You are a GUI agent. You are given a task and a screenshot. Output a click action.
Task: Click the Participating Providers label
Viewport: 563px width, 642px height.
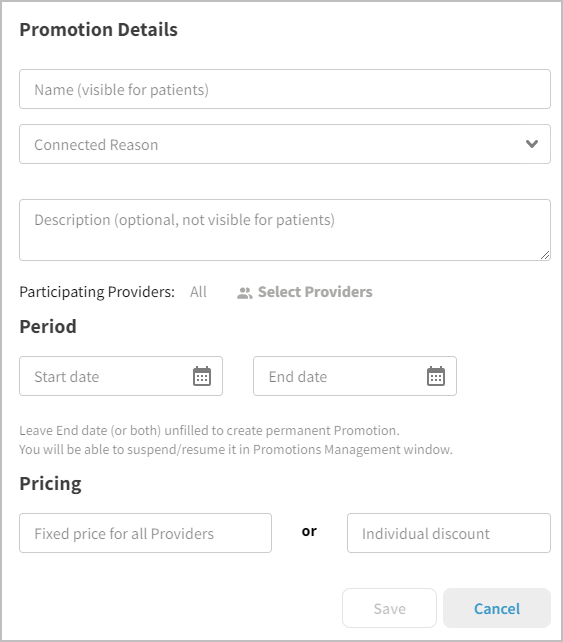pos(97,292)
